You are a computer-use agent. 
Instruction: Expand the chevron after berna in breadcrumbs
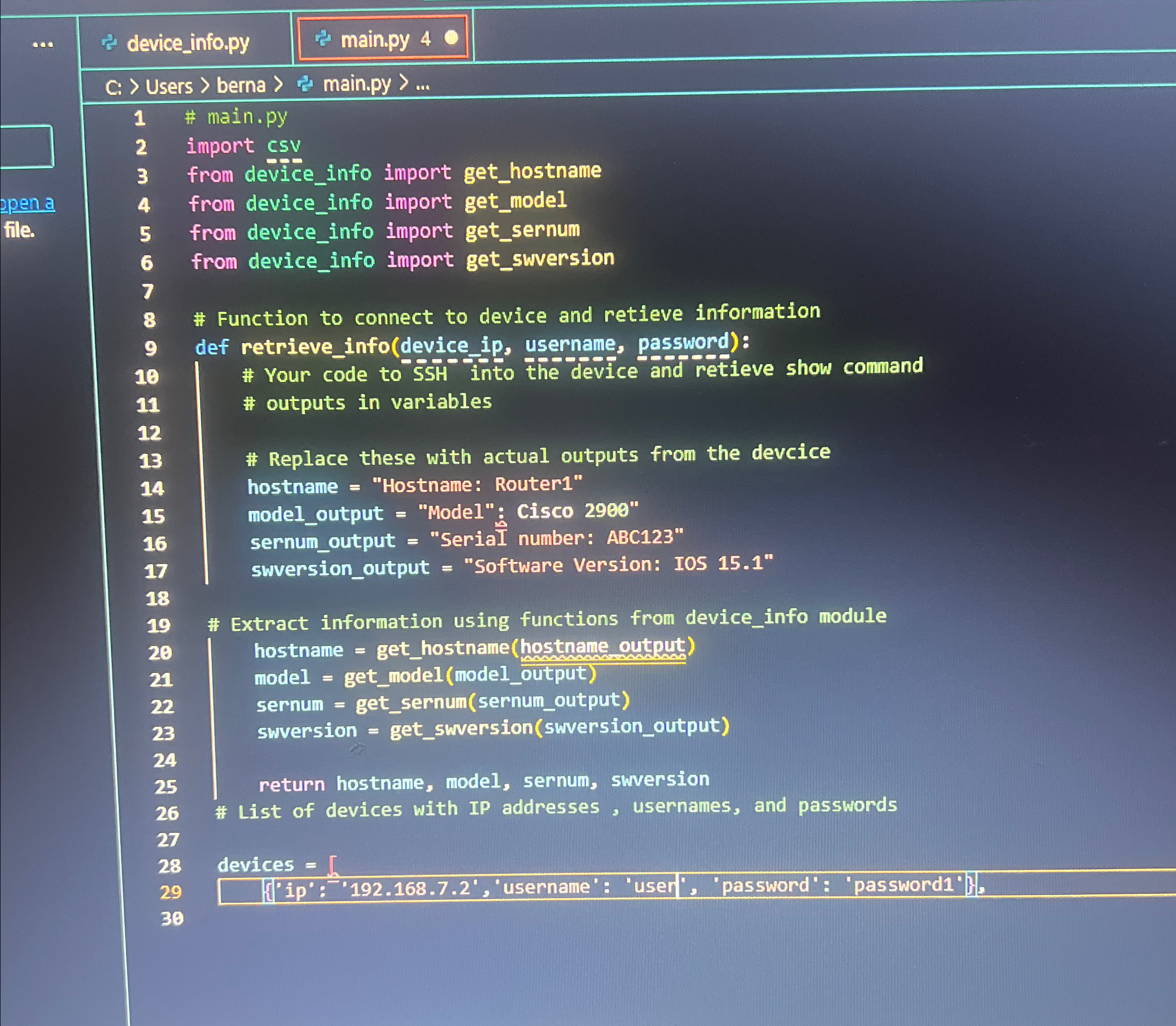click(279, 84)
